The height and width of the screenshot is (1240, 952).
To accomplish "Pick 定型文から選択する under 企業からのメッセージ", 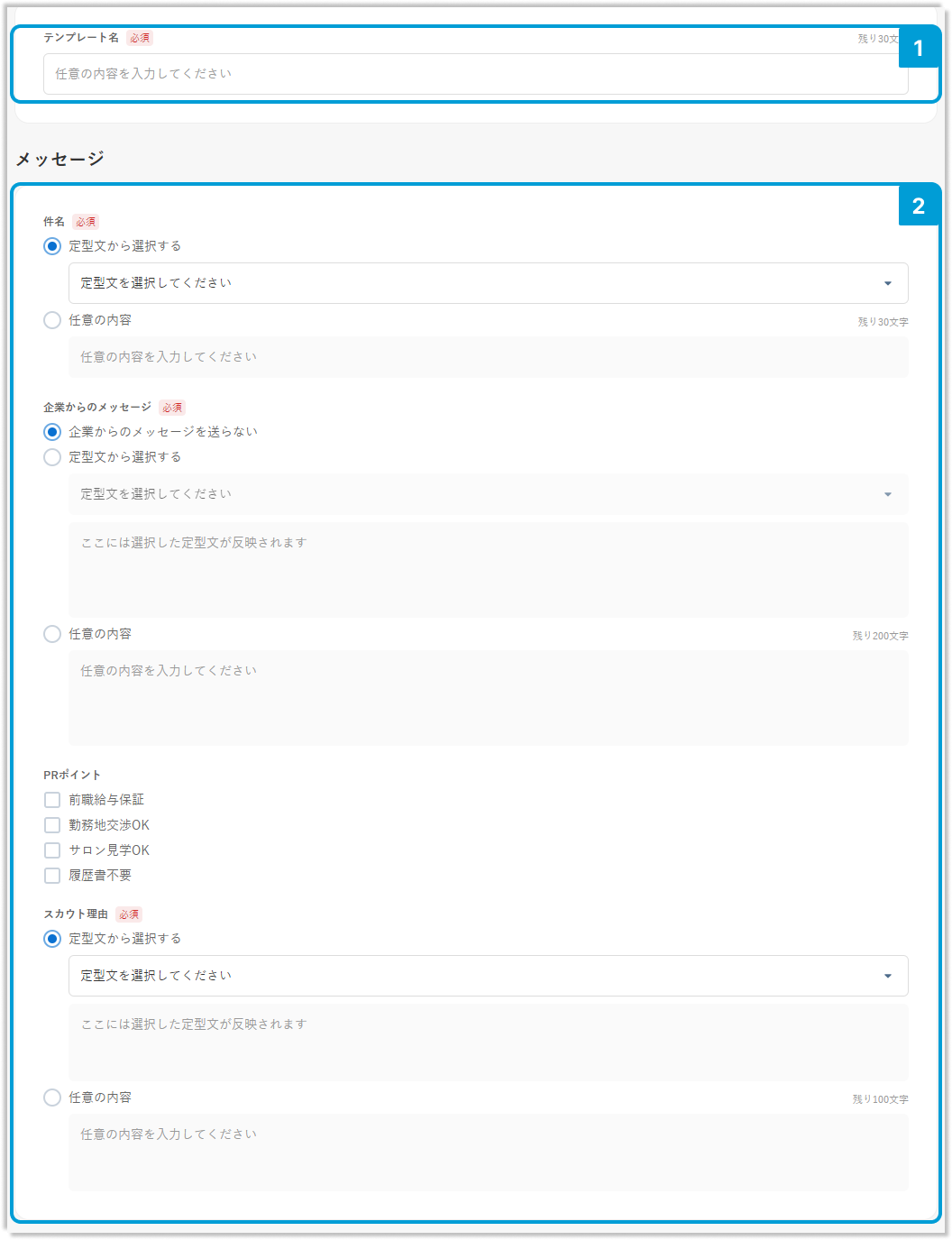I will 52,457.
